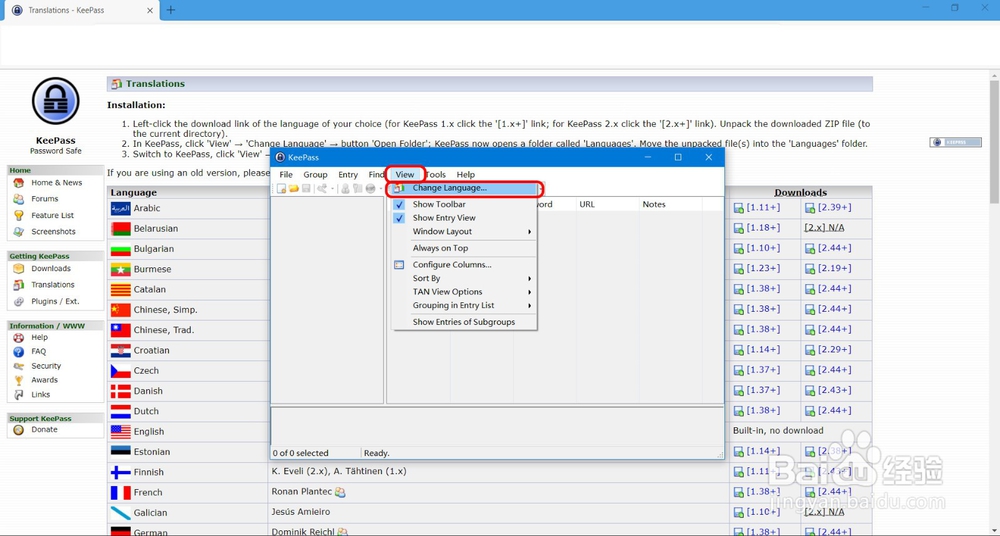Click the Copy password key icon in KeePass toolbar
The width and height of the screenshot is (1000, 536).
click(358, 189)
